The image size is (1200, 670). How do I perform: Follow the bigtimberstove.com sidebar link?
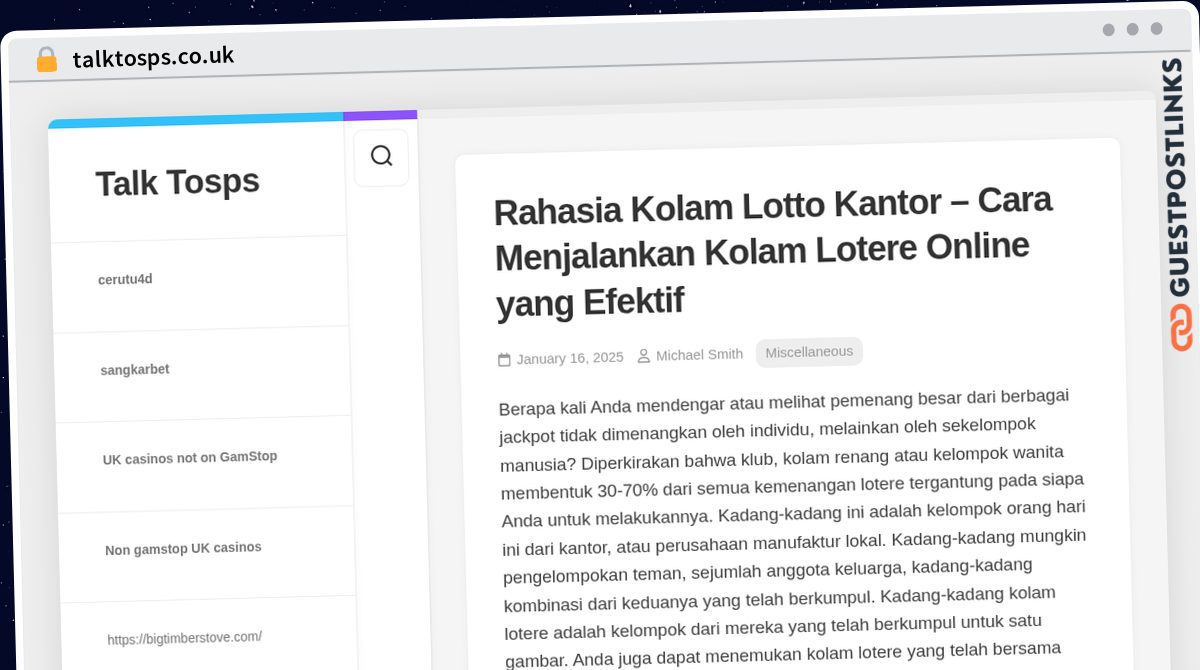click(185, 637)
